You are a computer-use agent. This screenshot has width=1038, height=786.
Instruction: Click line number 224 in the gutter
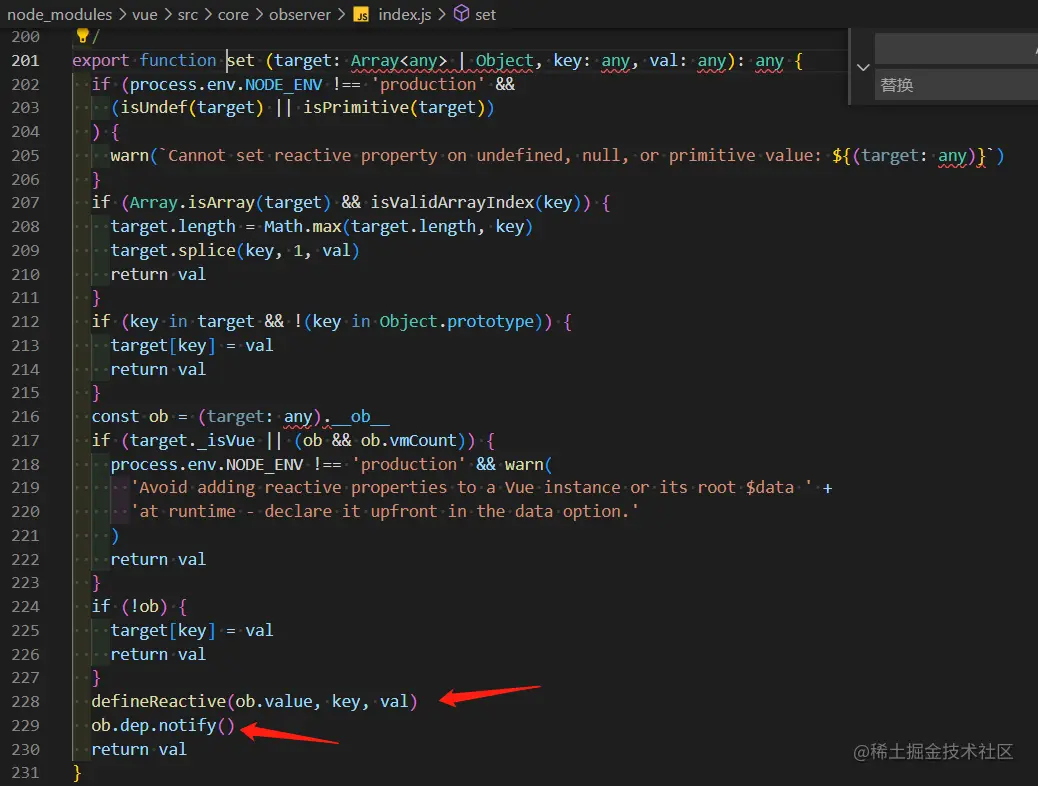[x=25, y=607]
